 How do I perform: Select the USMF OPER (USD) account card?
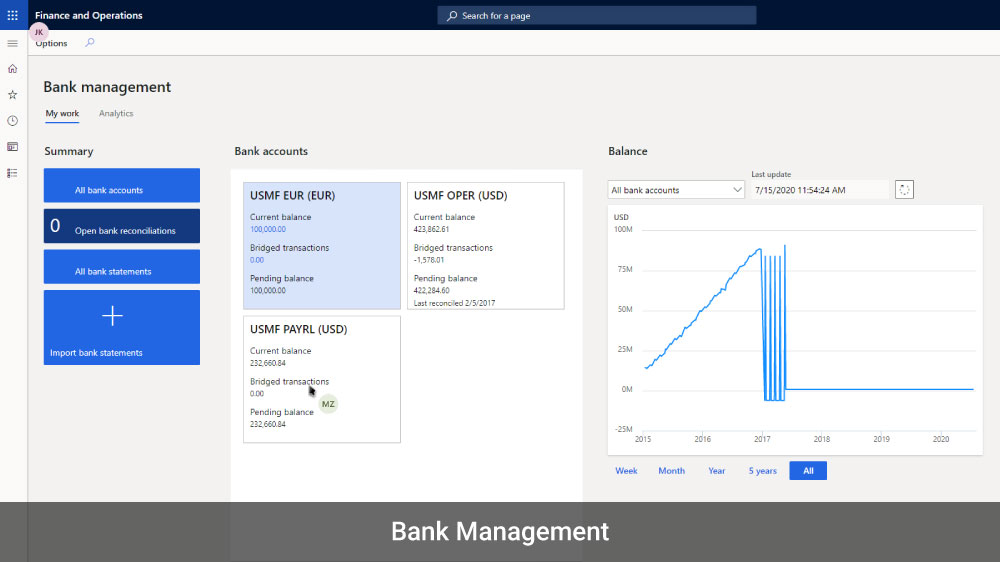pyautogui.click(x=486, y=246)
